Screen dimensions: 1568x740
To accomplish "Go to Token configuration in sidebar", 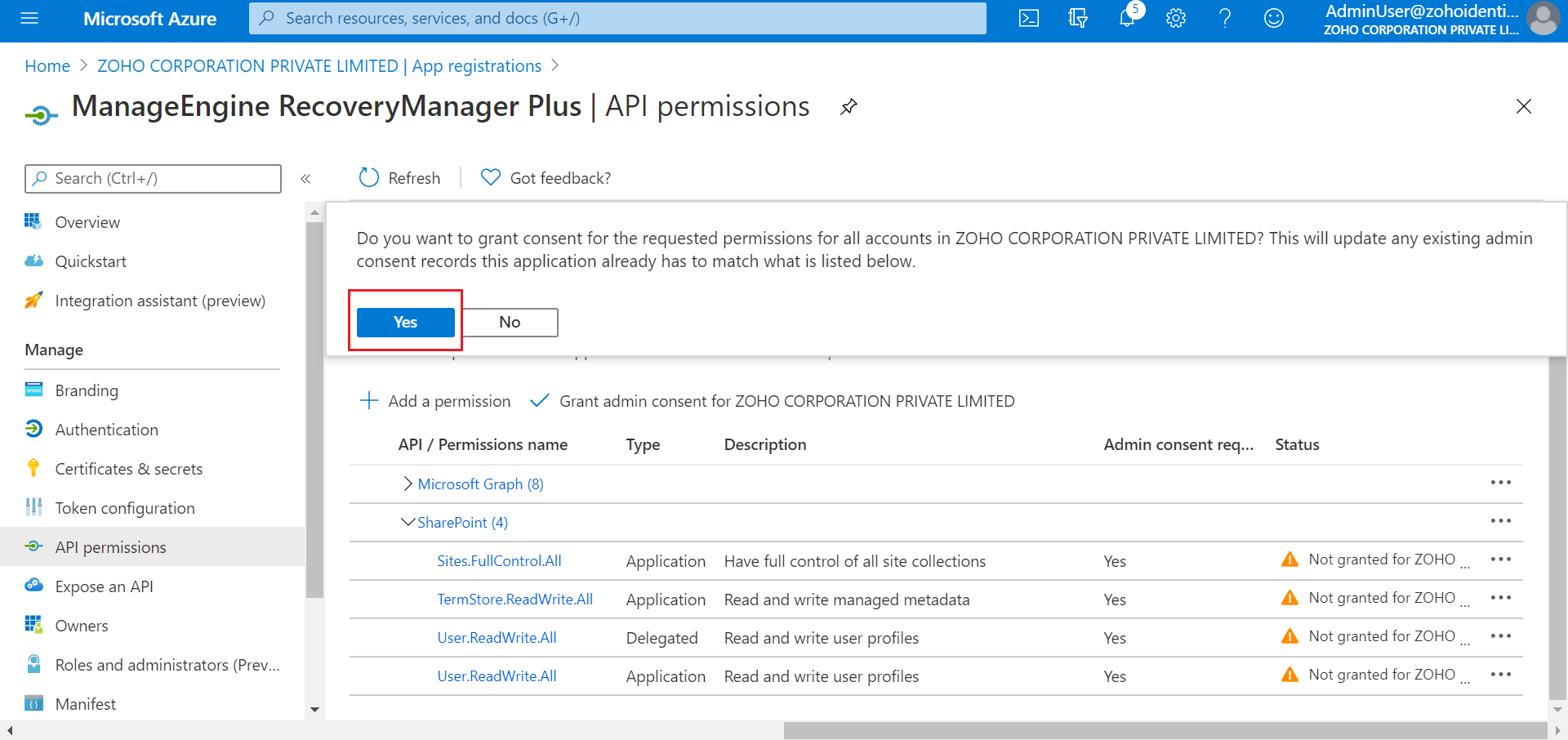I will tap(124, 508).
